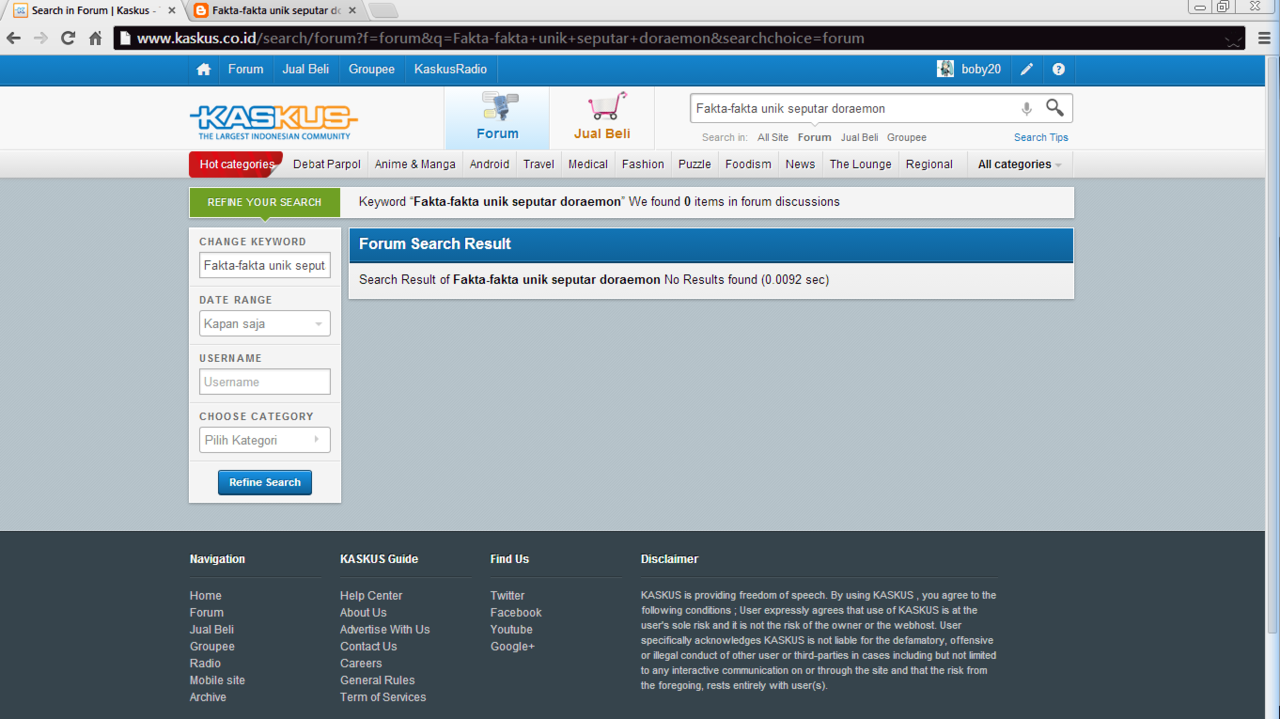Click the Change Keyword input field

[x=265, y=265]
